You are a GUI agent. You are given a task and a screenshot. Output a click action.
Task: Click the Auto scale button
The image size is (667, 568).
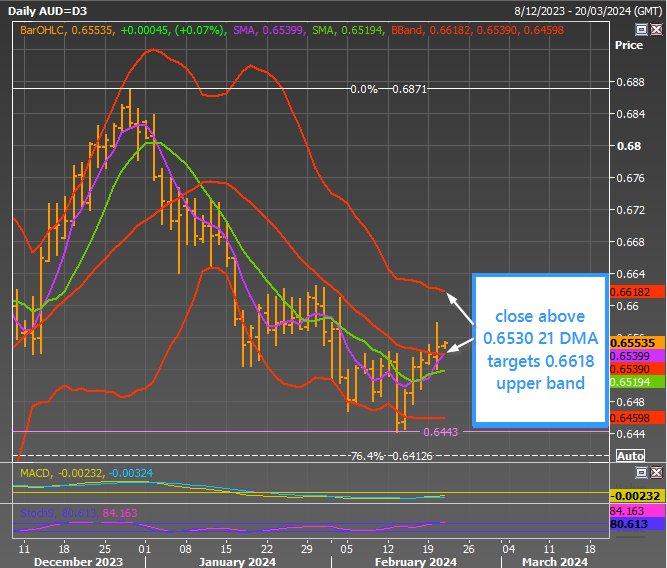click(x=630, y=456)
